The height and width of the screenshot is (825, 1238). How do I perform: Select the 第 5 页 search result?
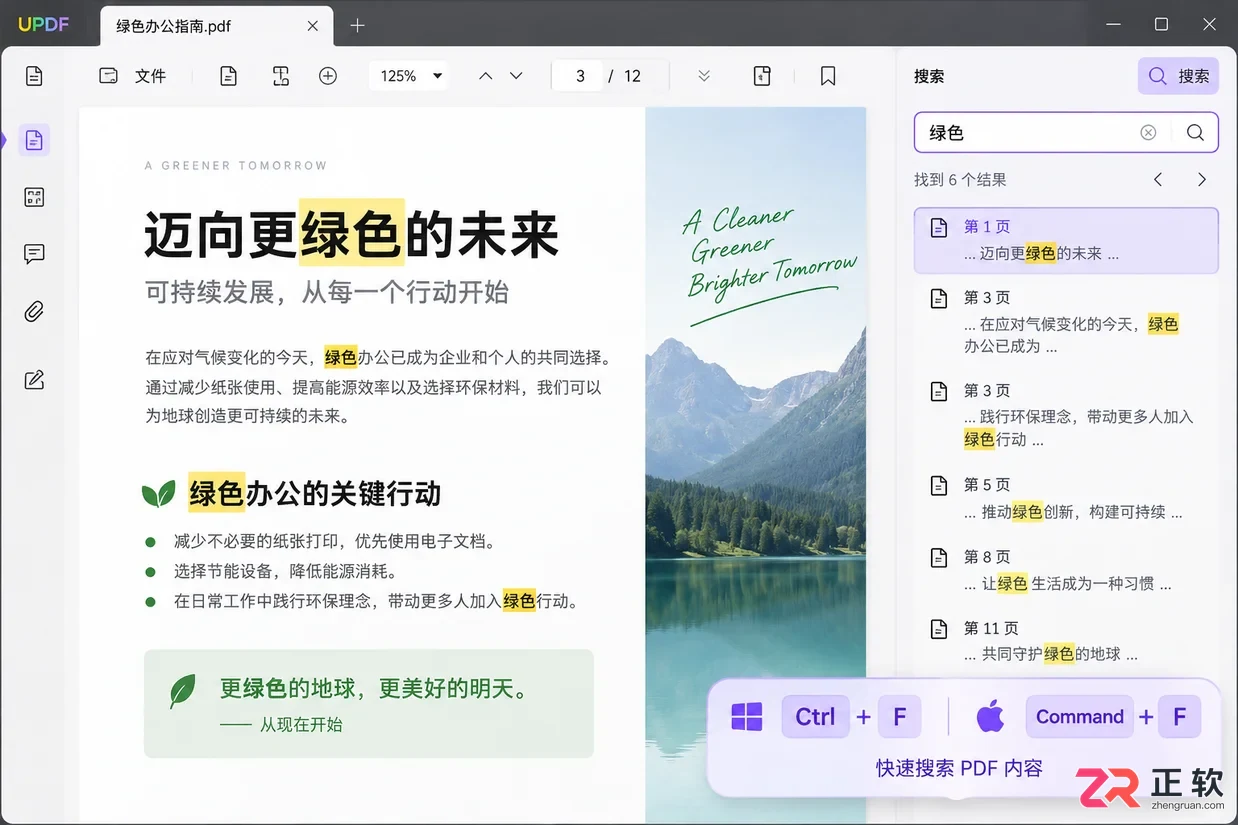point(1066,498)
